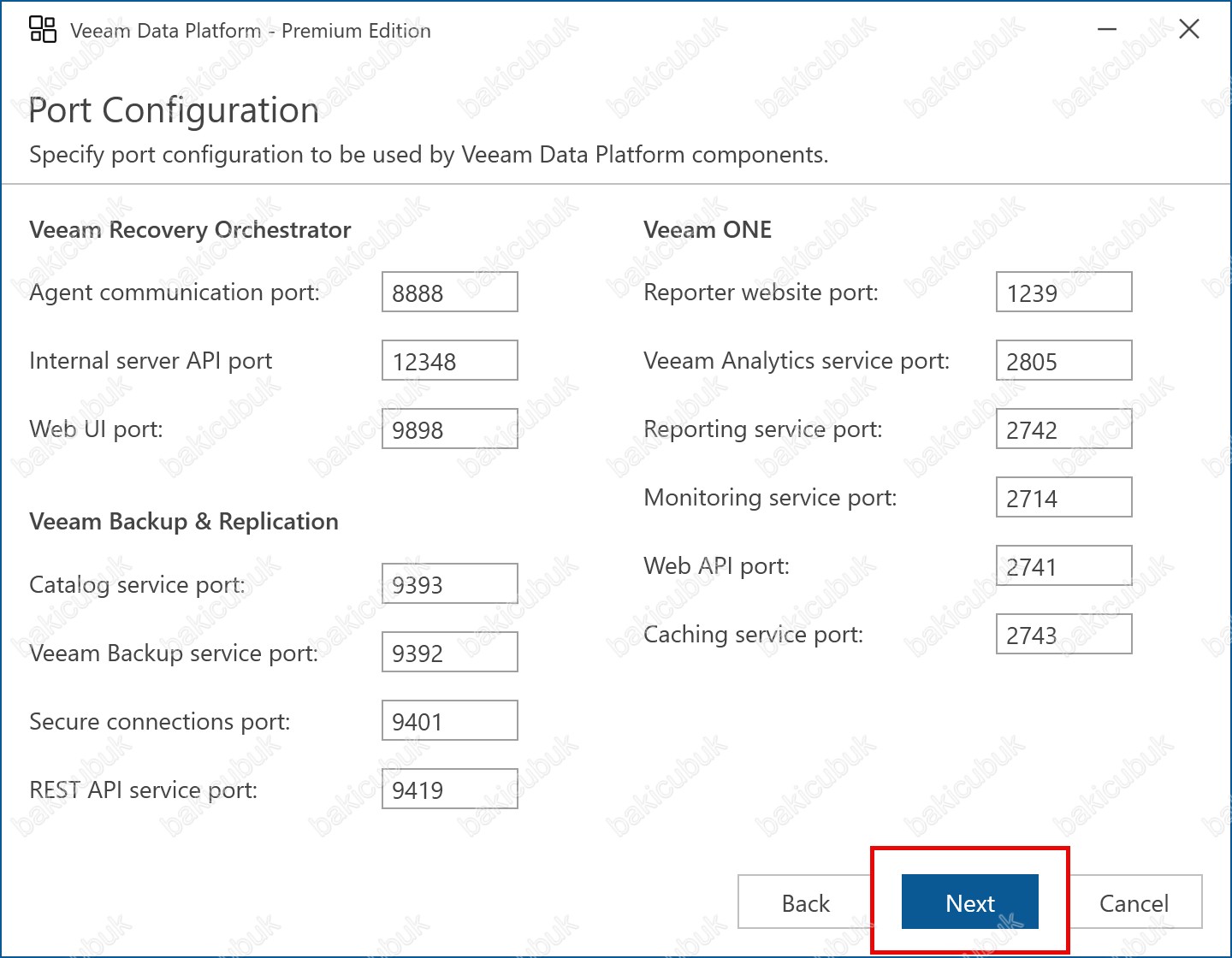Image resolution: width=1232 pixels, height=958 pixels.
Task: Click the Caching service port field
Action: point(1063,635)
